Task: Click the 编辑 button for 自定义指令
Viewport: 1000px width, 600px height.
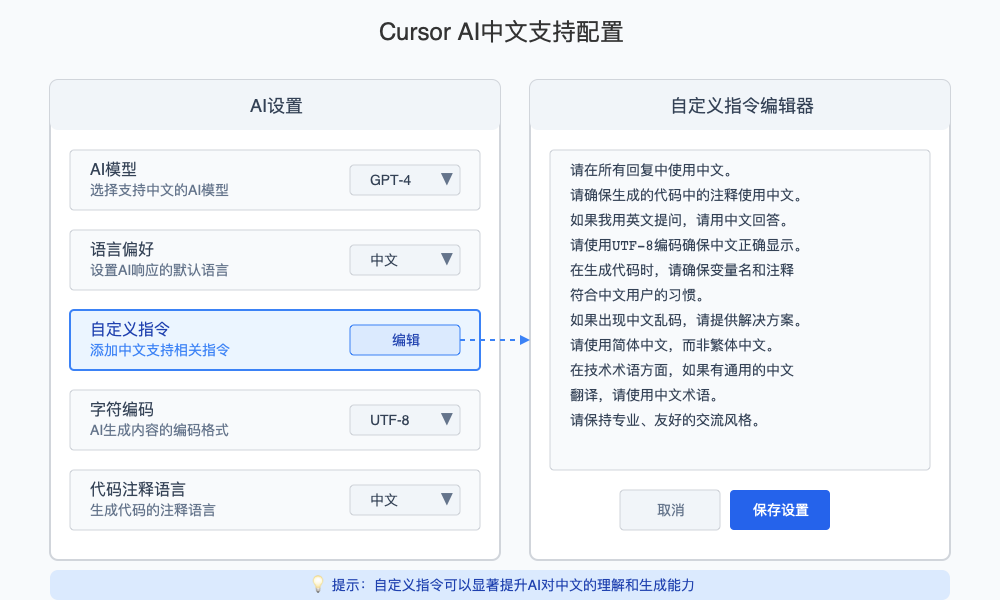Action: pos(405,340)
